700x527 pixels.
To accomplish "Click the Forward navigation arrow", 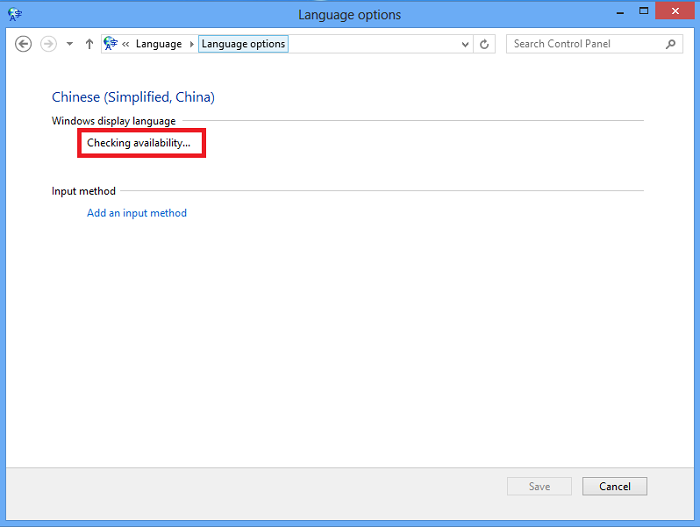I will point(48,44).
